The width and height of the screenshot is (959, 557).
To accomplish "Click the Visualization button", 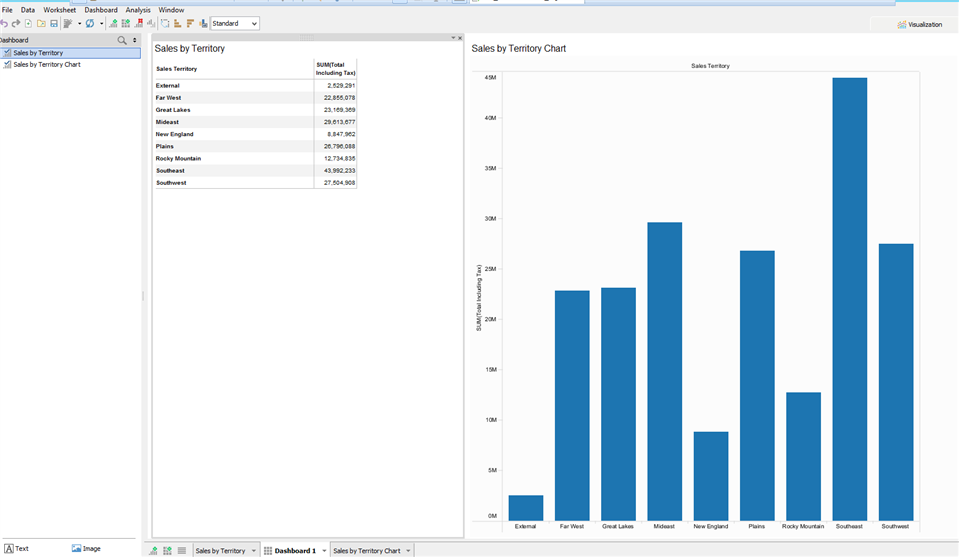I will pos(919,24).
